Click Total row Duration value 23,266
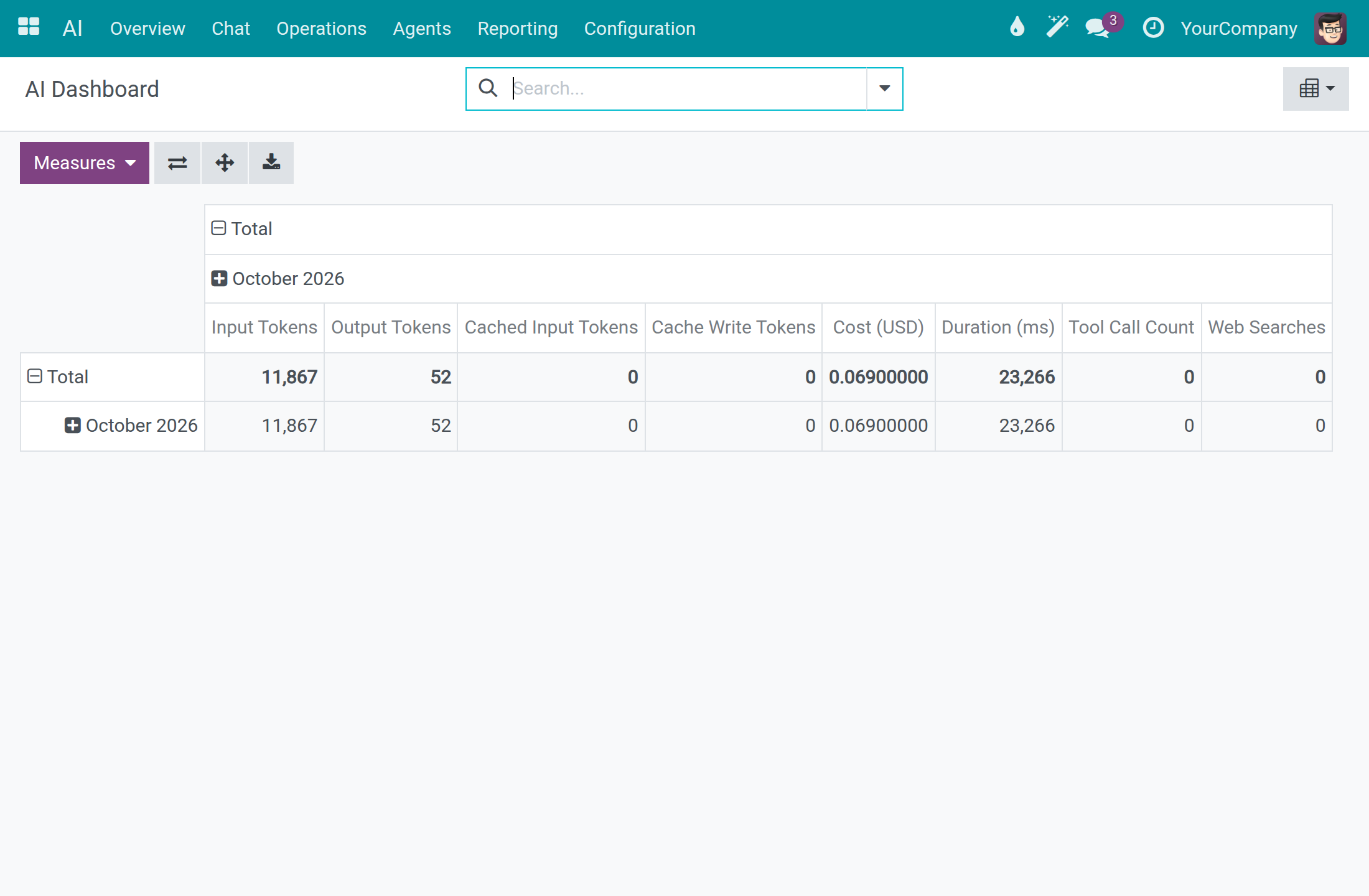 (x=998, y=377)
